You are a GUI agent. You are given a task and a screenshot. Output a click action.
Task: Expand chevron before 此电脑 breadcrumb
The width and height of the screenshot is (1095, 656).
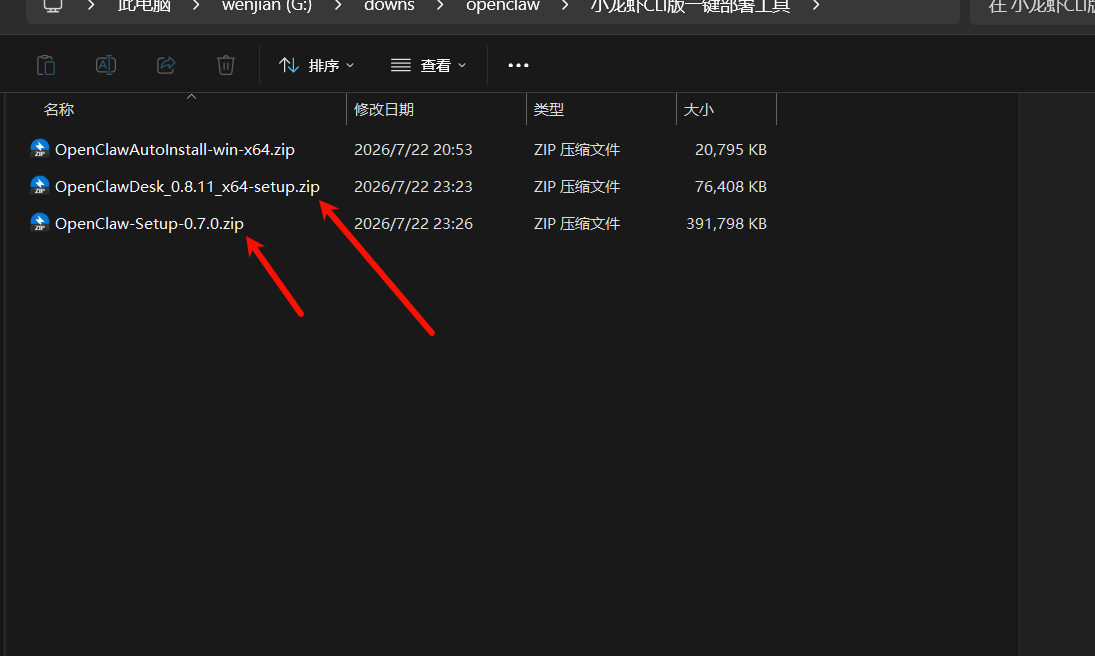point(91,6)
